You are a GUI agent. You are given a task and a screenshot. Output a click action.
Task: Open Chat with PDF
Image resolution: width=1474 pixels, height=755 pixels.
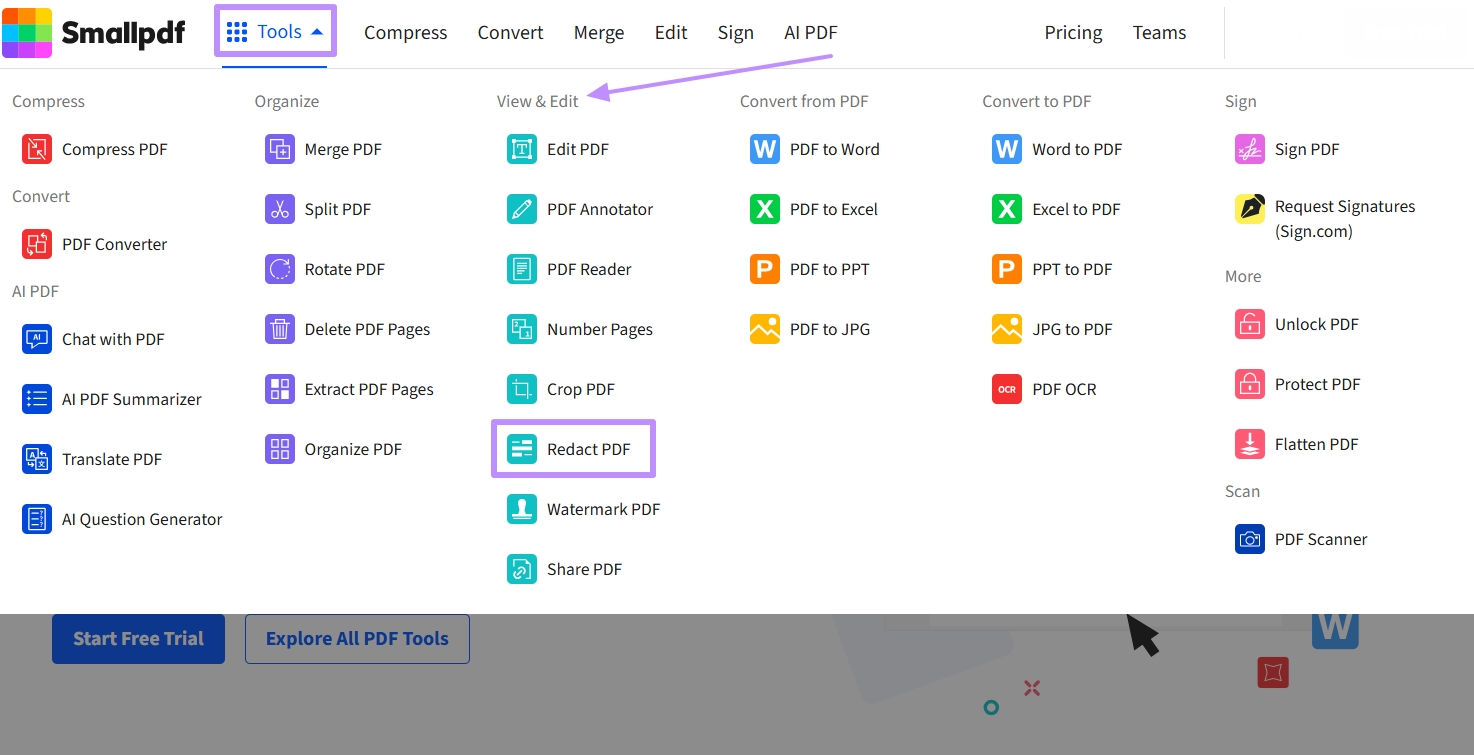click(x=36, y=338)
